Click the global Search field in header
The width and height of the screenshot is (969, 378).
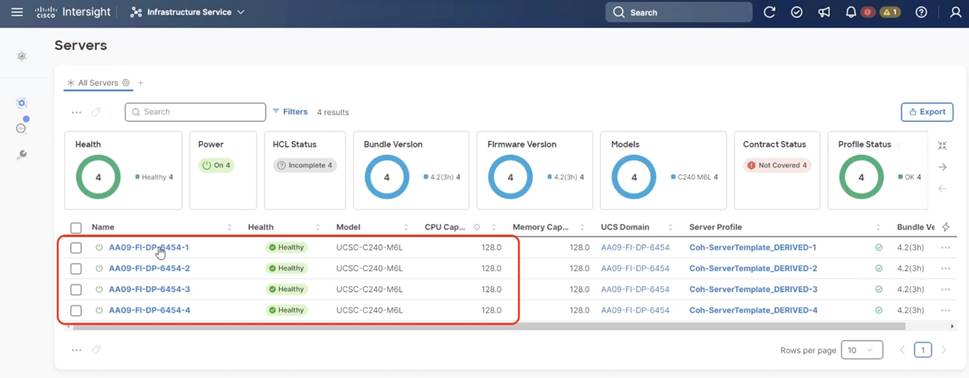(679, 12)
